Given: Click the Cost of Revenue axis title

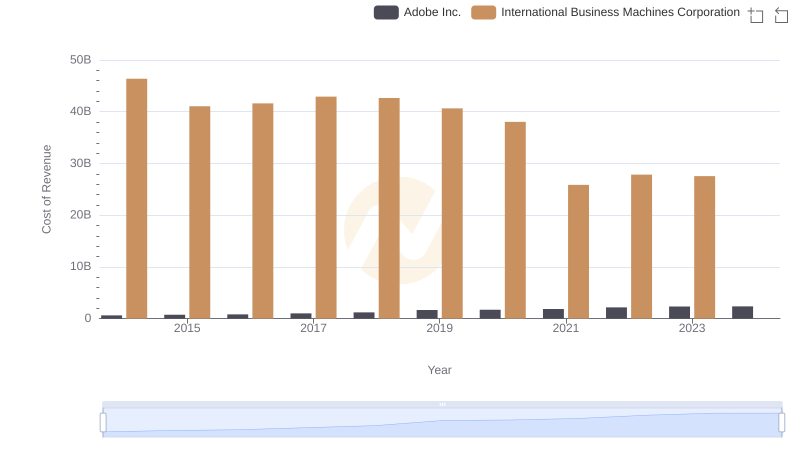Looking at the screenshot, I should click(46, 189).
